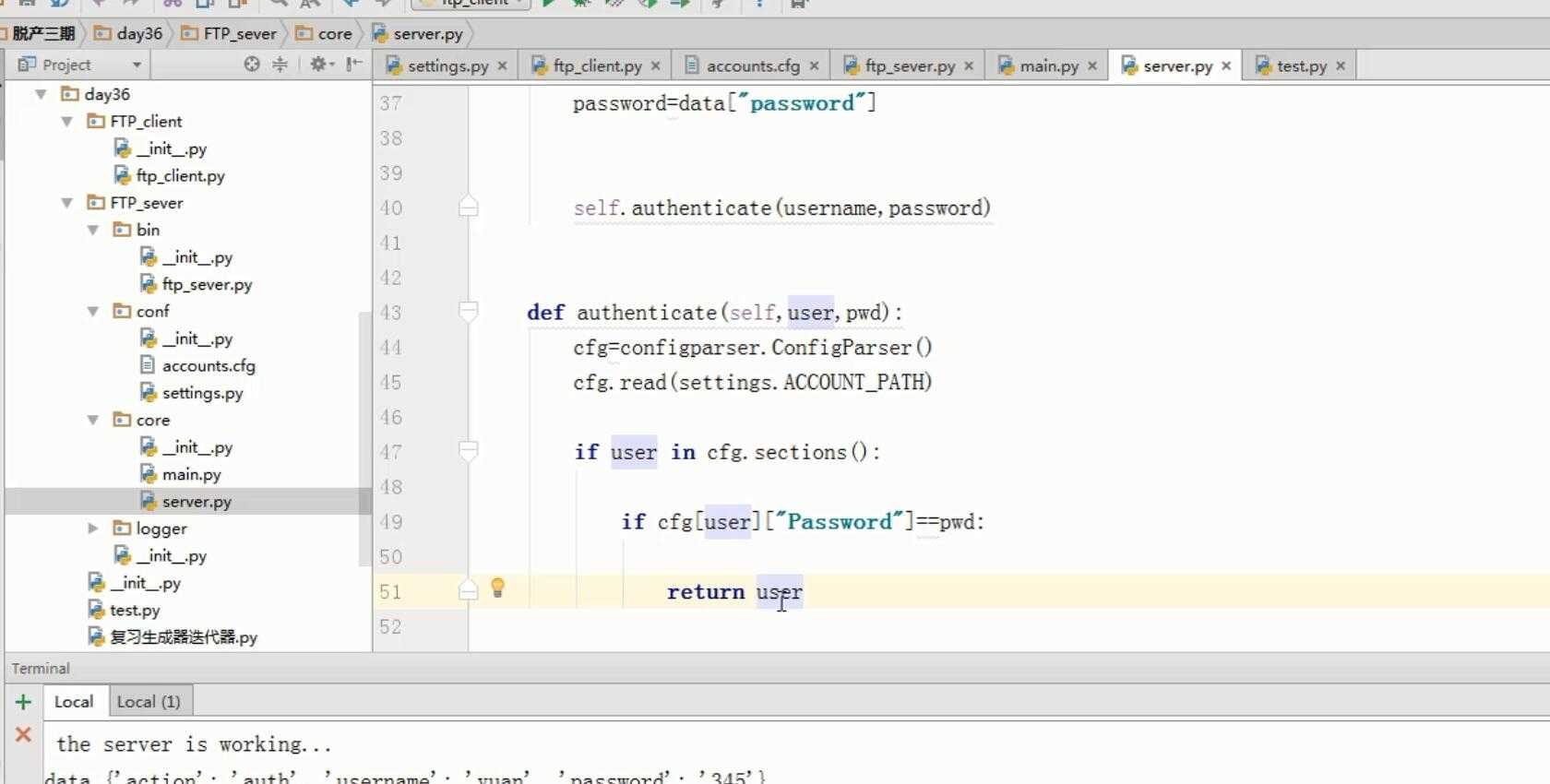Close the settings.py tab
The width and height of the screenshot is (1550, 784).
click(502, 65)
